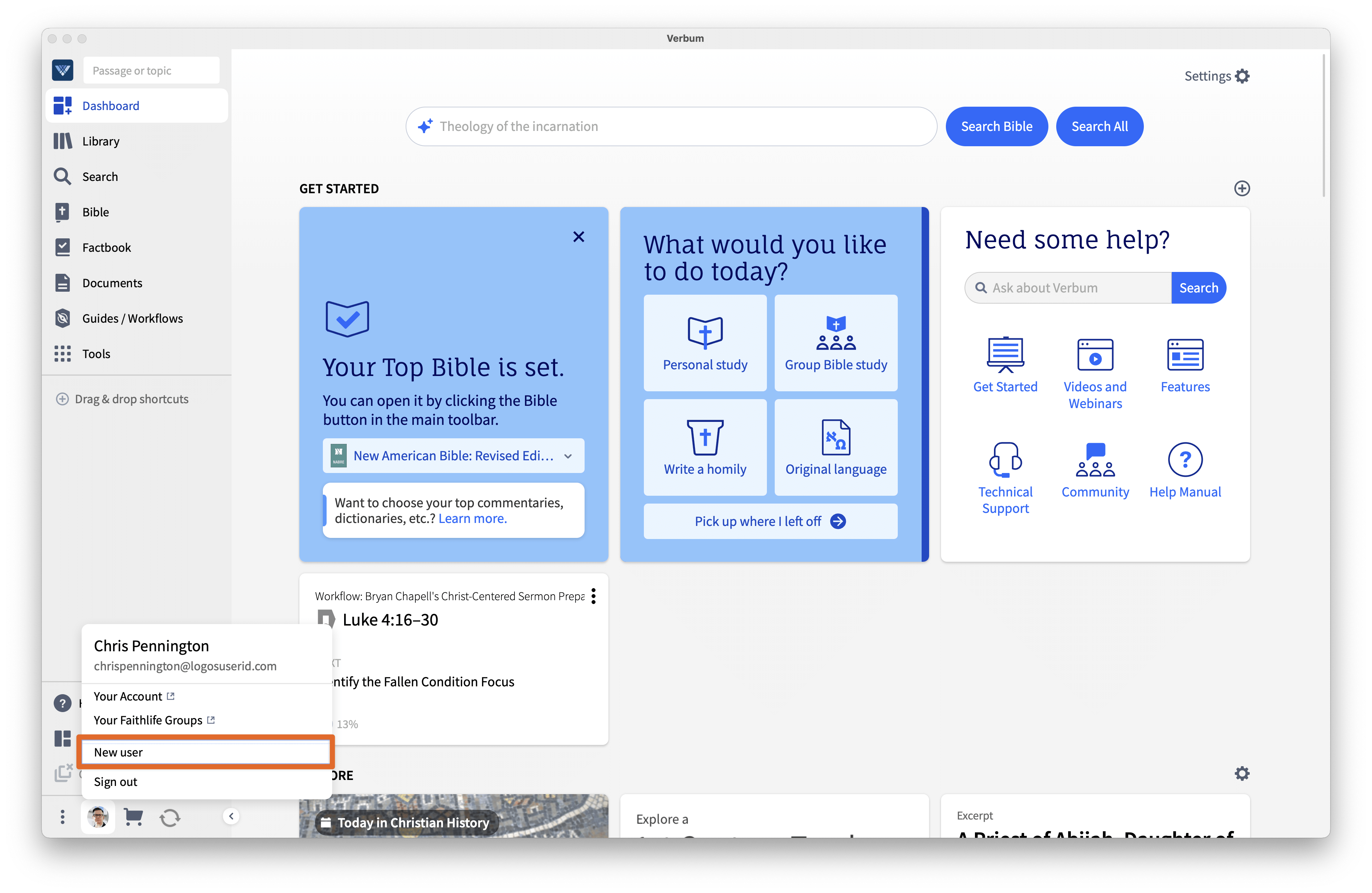Viewport: 1372px width, 893px height.
Task: Open the workflow card's three-dot menu
Action: coord(593,596)
